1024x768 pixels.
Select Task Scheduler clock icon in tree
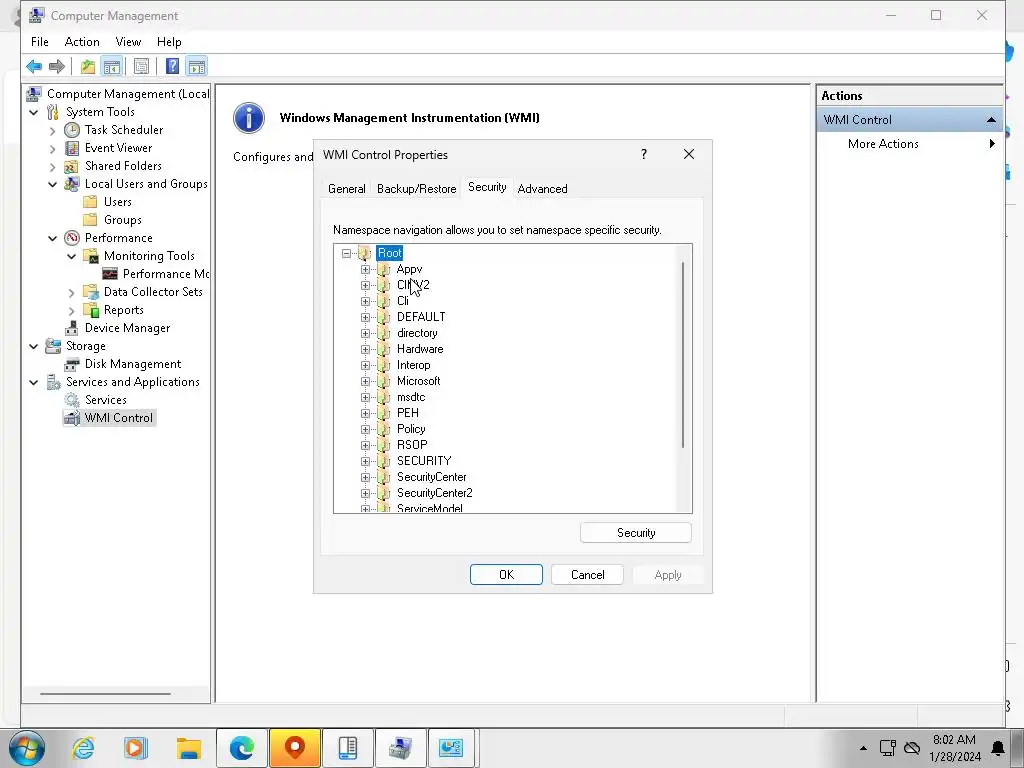coord(72,130)
